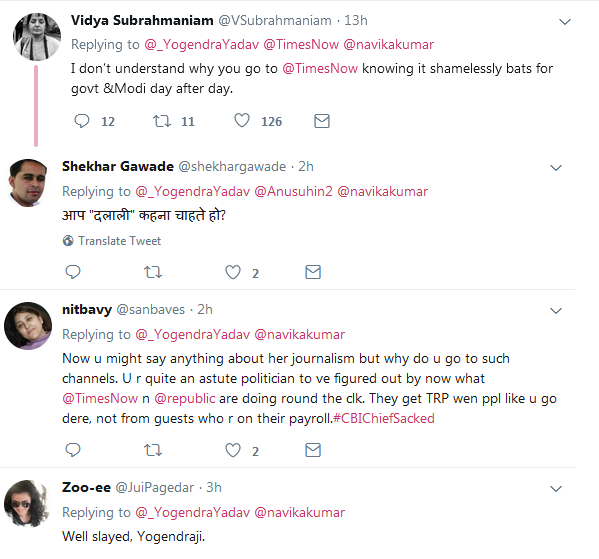Reply to nitbavy's tweet

point(73,450)
